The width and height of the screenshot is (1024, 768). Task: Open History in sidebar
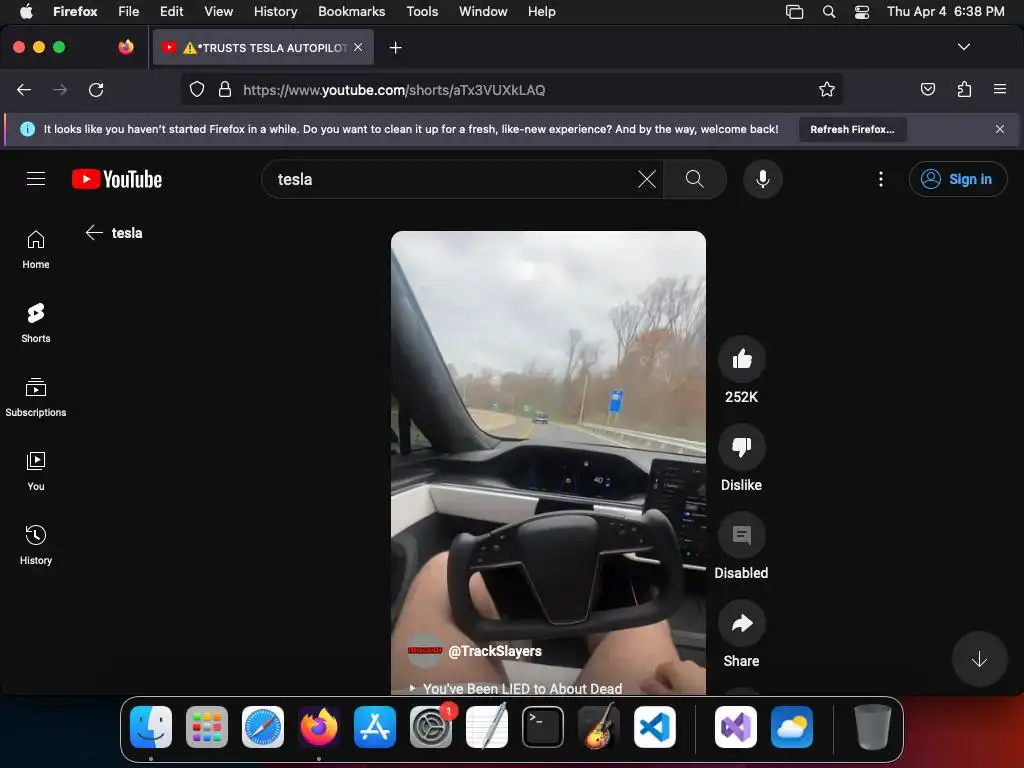point(36,545)
